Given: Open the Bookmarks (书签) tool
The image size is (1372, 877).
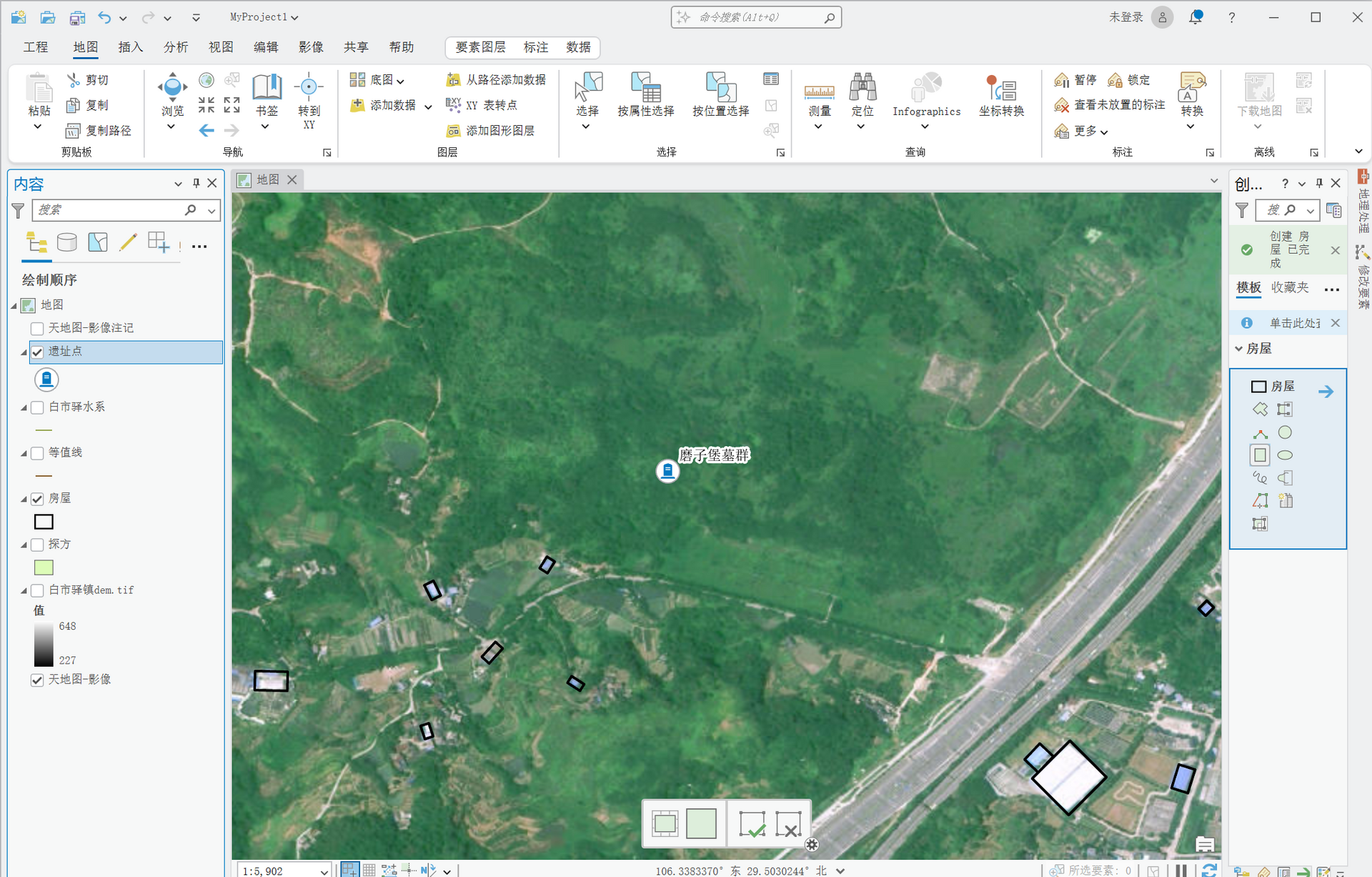Looking at the screenshot, I should tap(267, 88).
